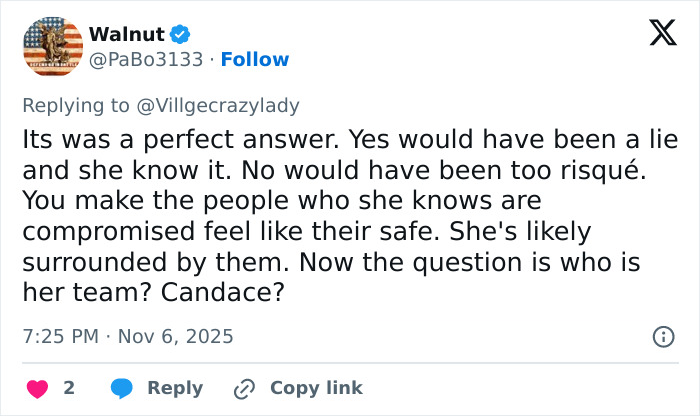
Task: Click the chain link icon
Action: coord(244,388)
